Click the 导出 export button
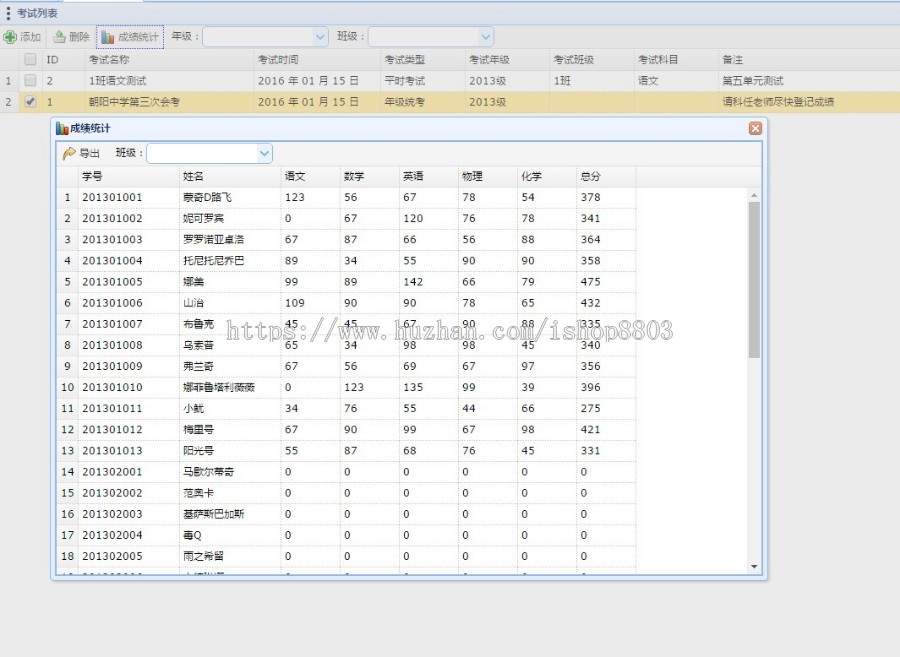Image resolution: width=900 pixels, height=657 pixels. coord(82,153)
